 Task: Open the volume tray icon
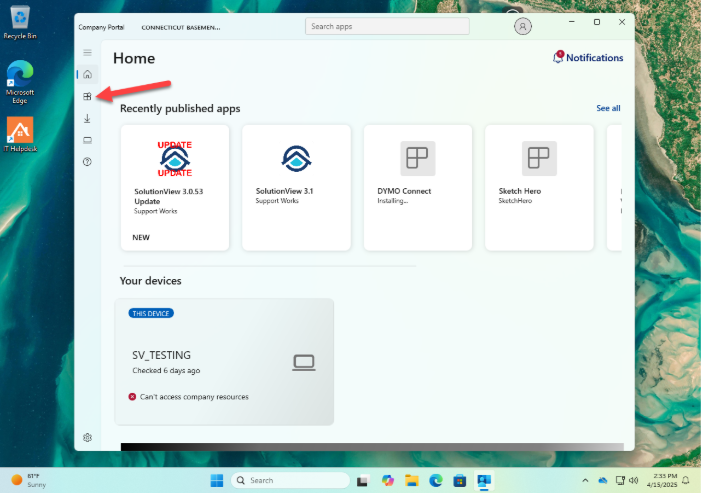pos(634,480)
